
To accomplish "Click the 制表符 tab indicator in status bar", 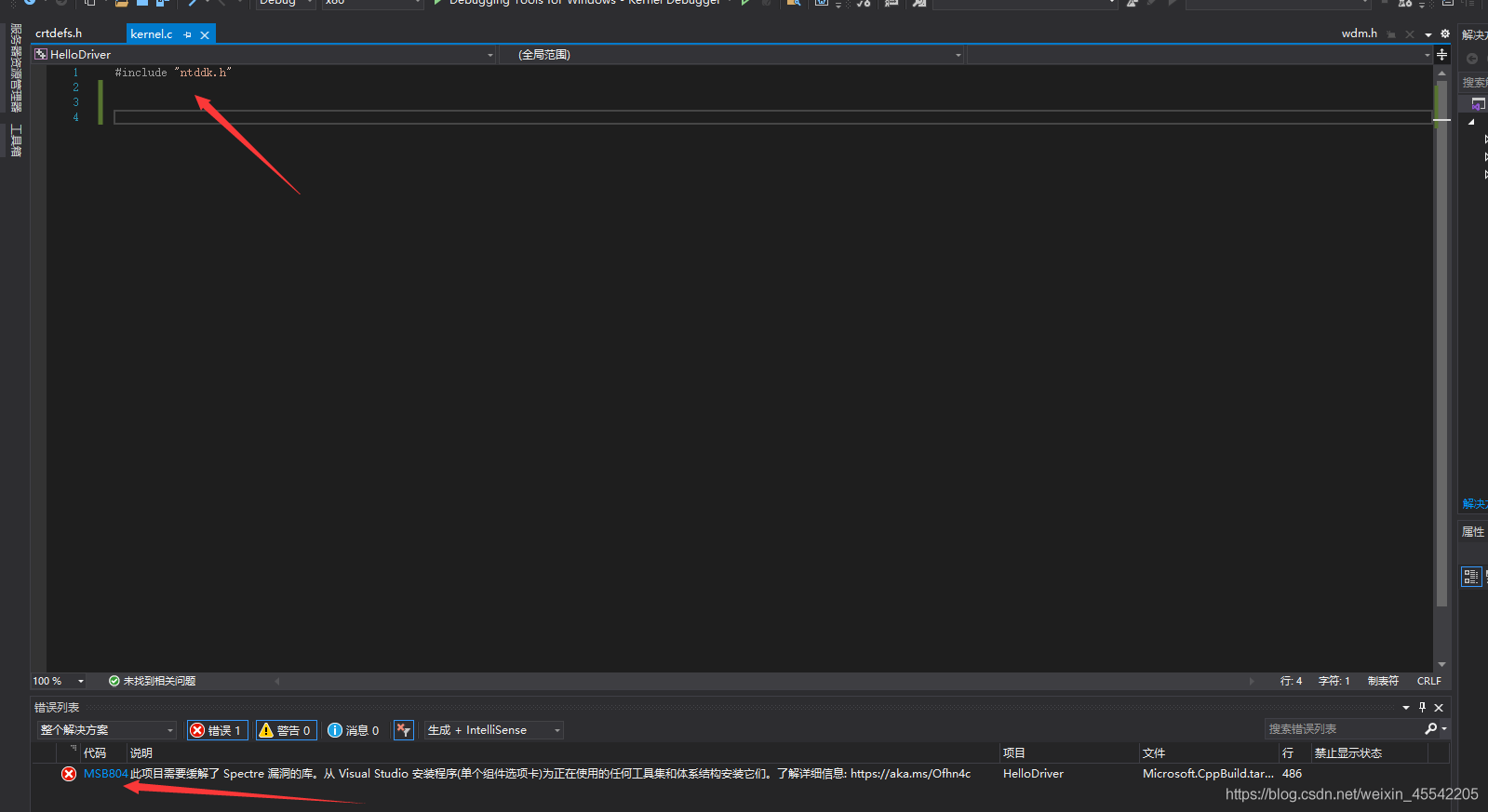I will (x=1383, y=681).
